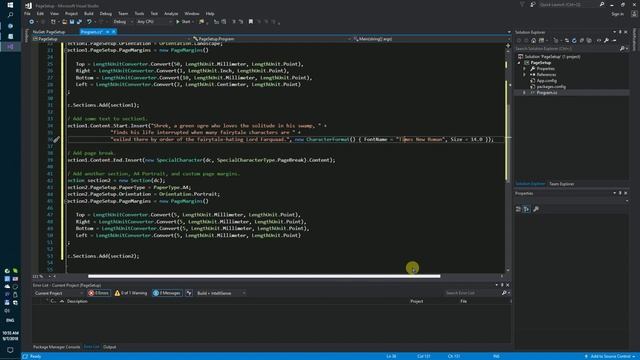Open the Current Project scope dropdown

coord(58,293)
